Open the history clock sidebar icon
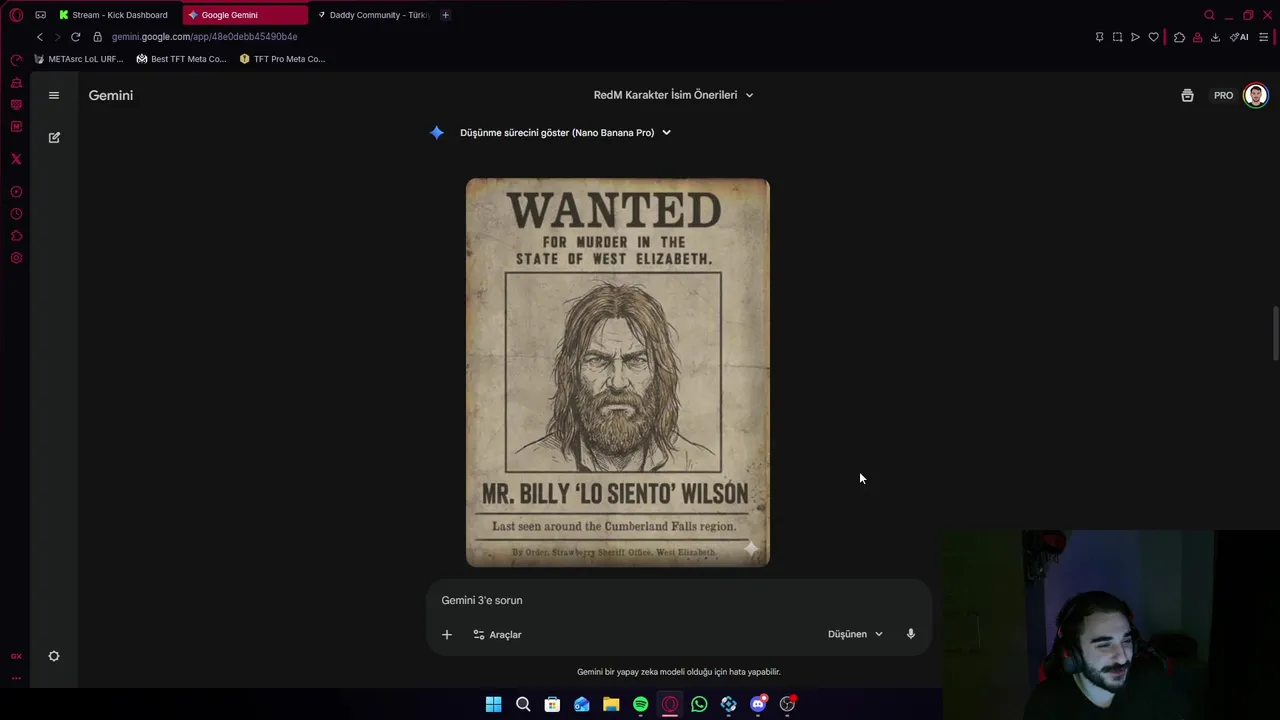1280x720 pixels. coord(16,214)
